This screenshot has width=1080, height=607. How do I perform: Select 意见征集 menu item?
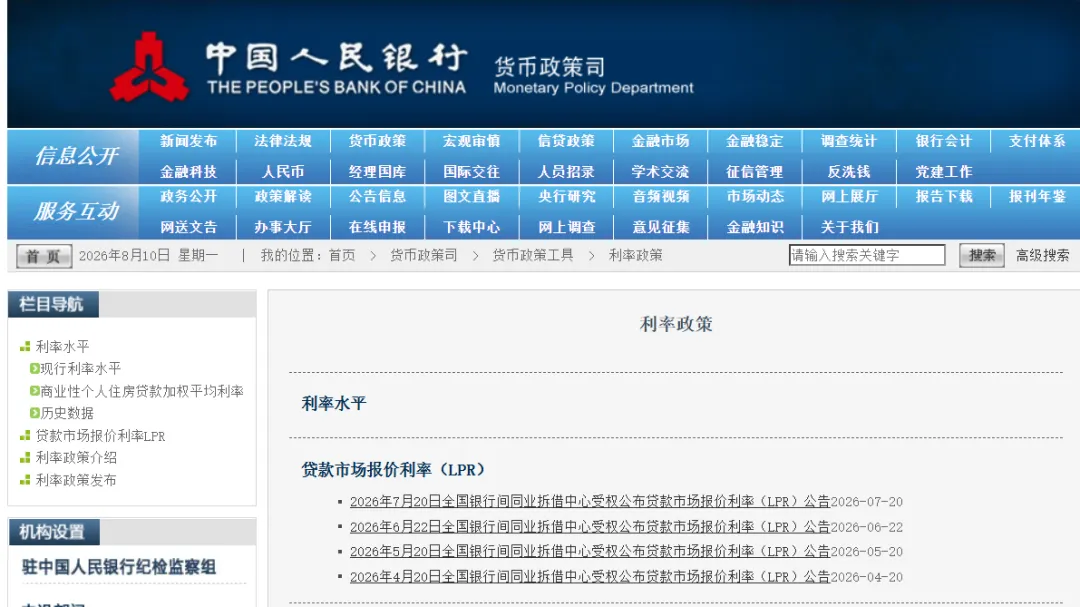click(660, 227)
